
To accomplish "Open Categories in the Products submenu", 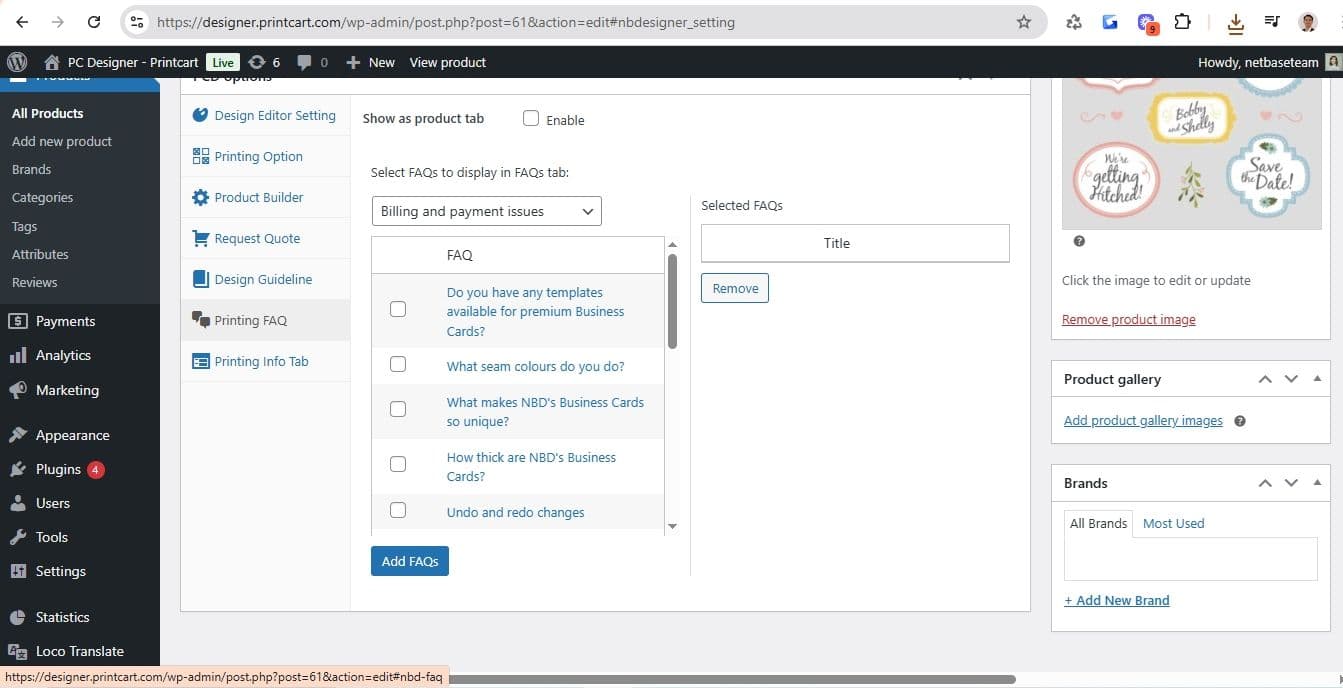I will click(42, 197).
